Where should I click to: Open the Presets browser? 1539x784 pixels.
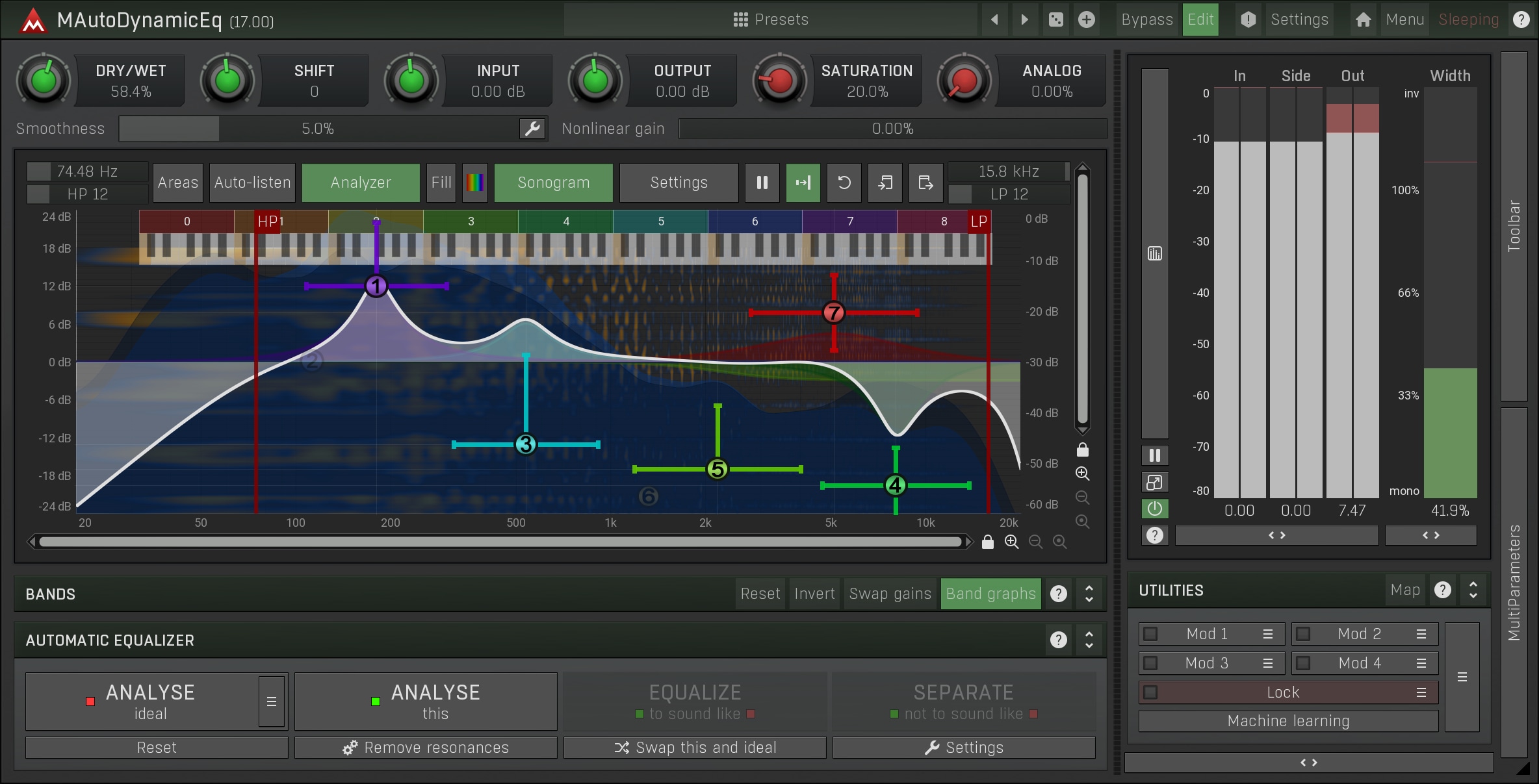pyautogui.click(x=770, y=19)
